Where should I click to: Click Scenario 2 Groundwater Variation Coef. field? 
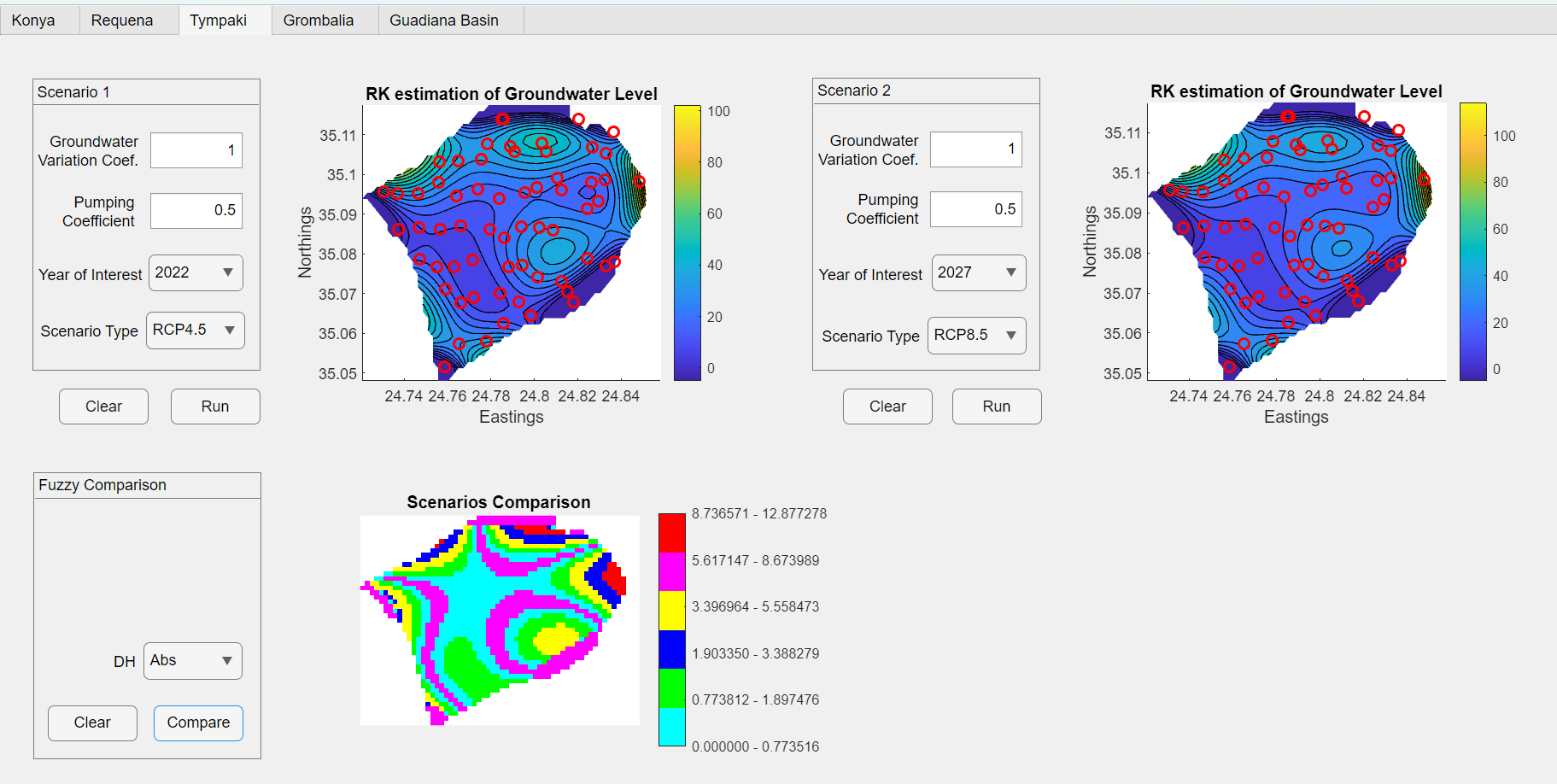(976, 149)
